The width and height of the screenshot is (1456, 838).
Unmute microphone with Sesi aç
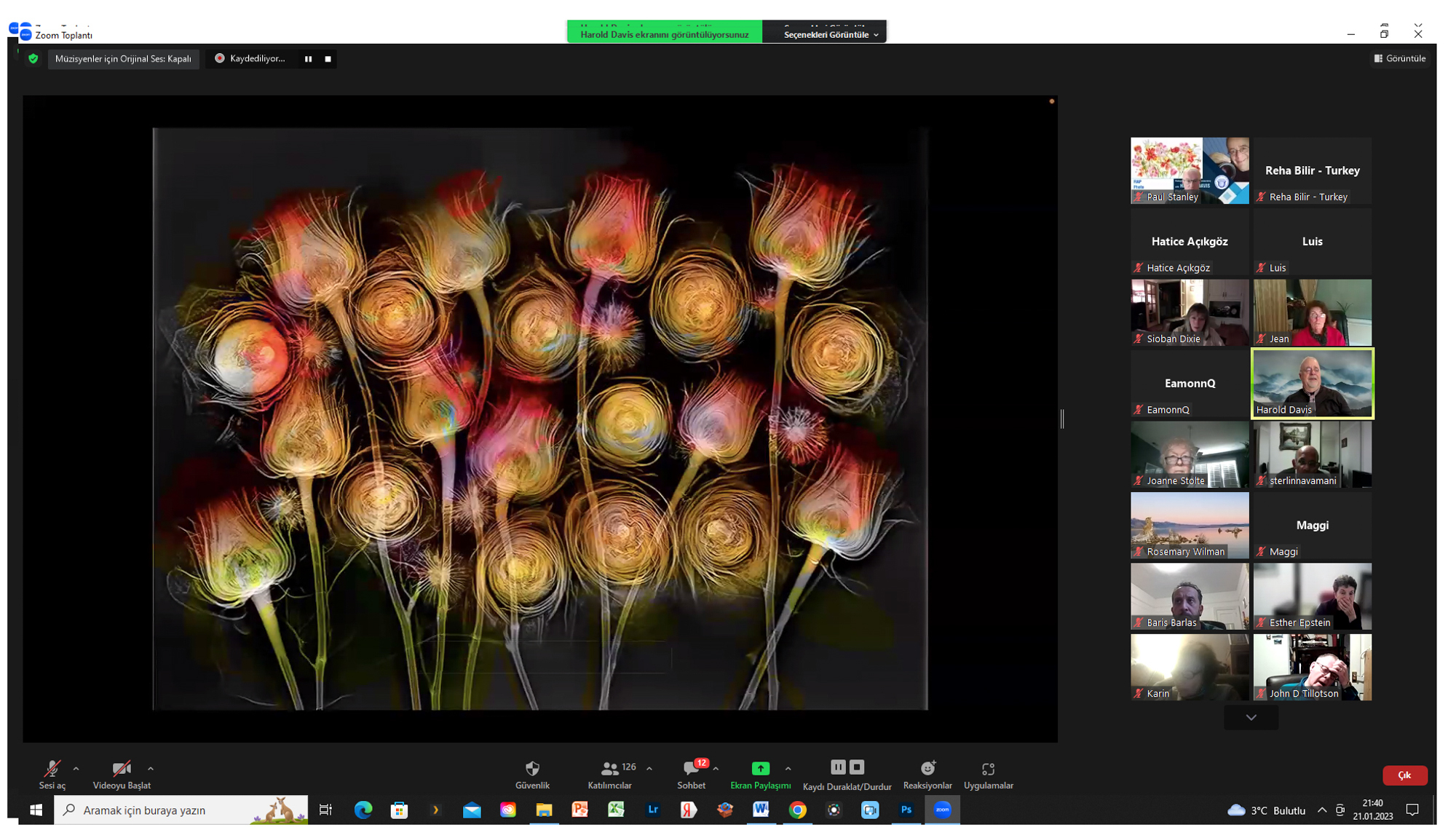click(52, 775)
